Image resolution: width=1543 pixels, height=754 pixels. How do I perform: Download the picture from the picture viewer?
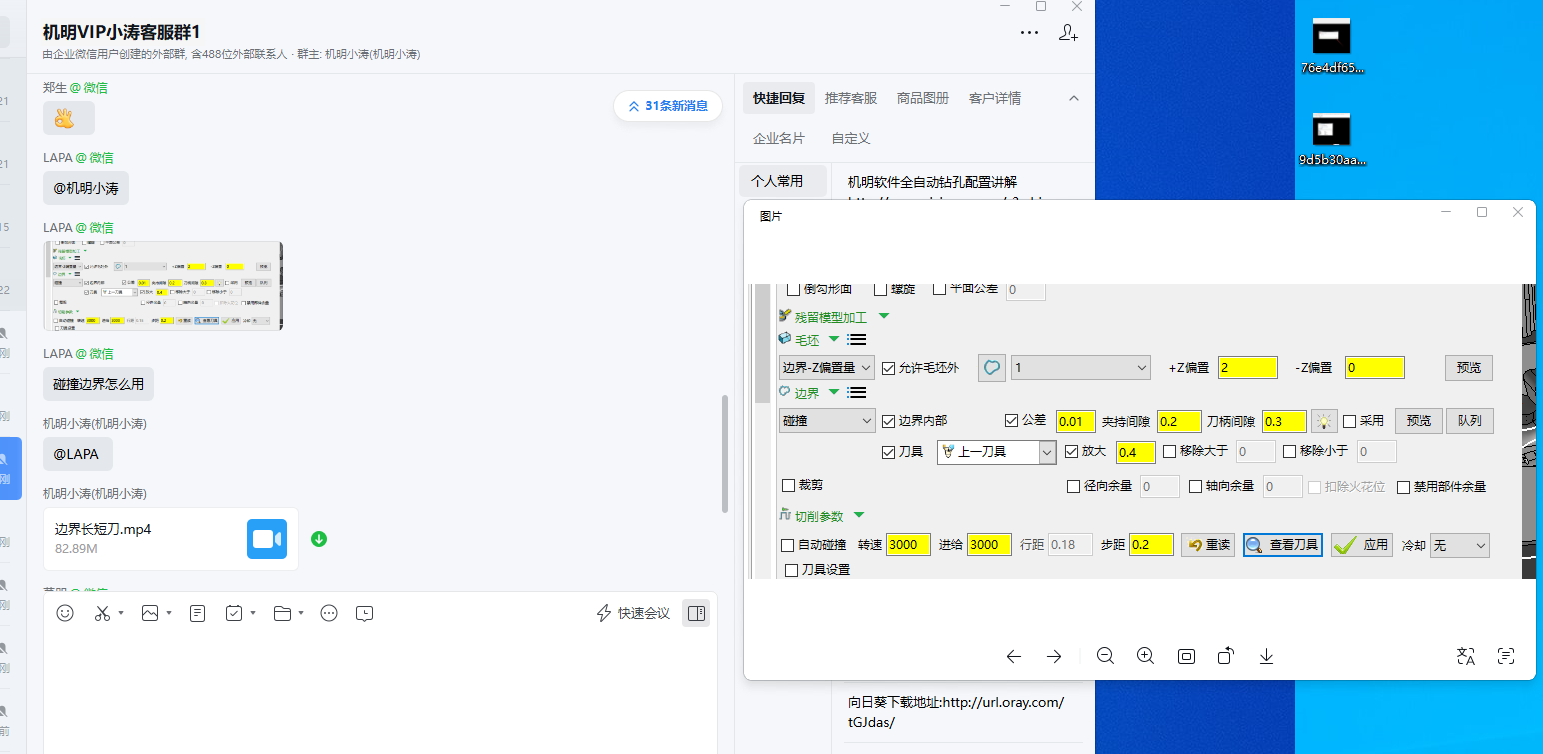[1266, 656]
